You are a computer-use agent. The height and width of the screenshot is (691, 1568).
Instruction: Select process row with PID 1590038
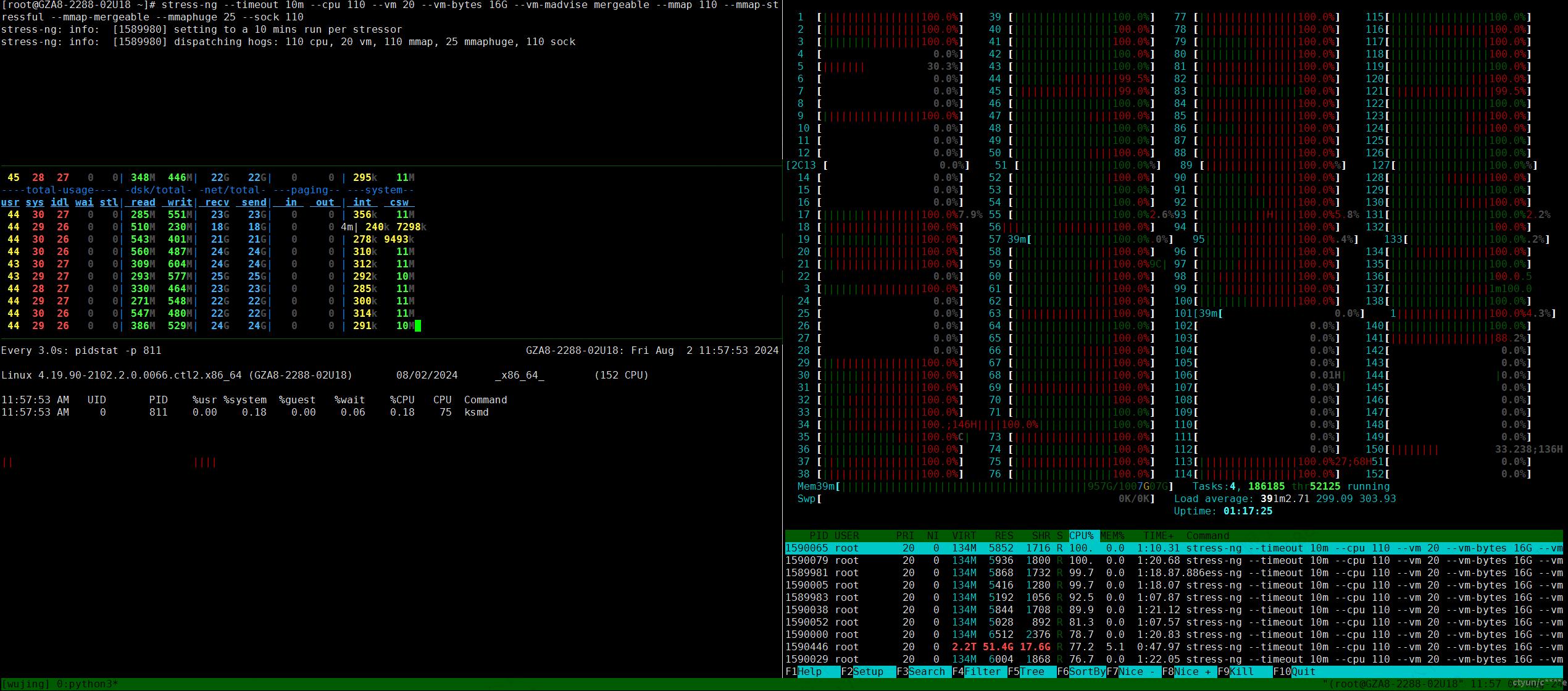click(1174, 609)
